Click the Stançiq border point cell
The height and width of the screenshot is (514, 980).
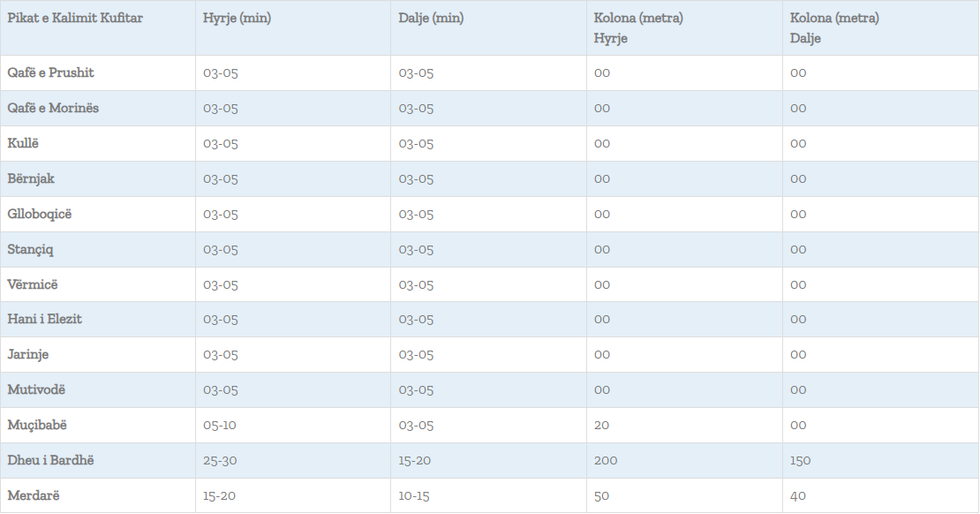(x=31, y=249)
